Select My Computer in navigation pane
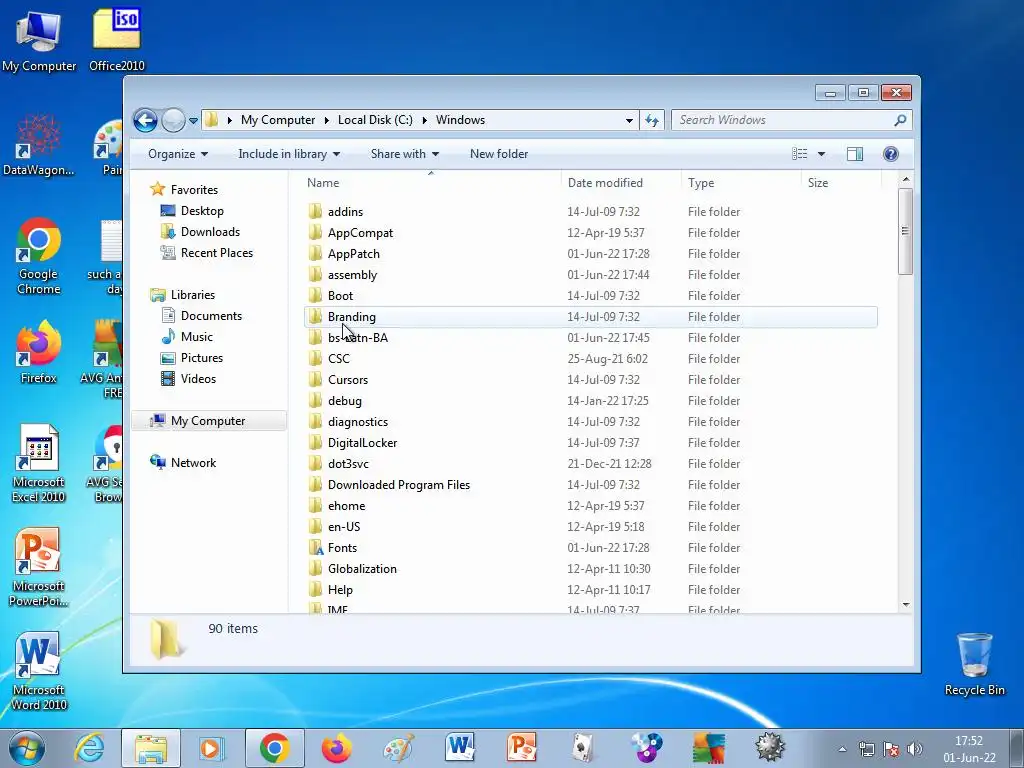The width and height of the screenshot is (1024, 768). [x=208, y=421]
